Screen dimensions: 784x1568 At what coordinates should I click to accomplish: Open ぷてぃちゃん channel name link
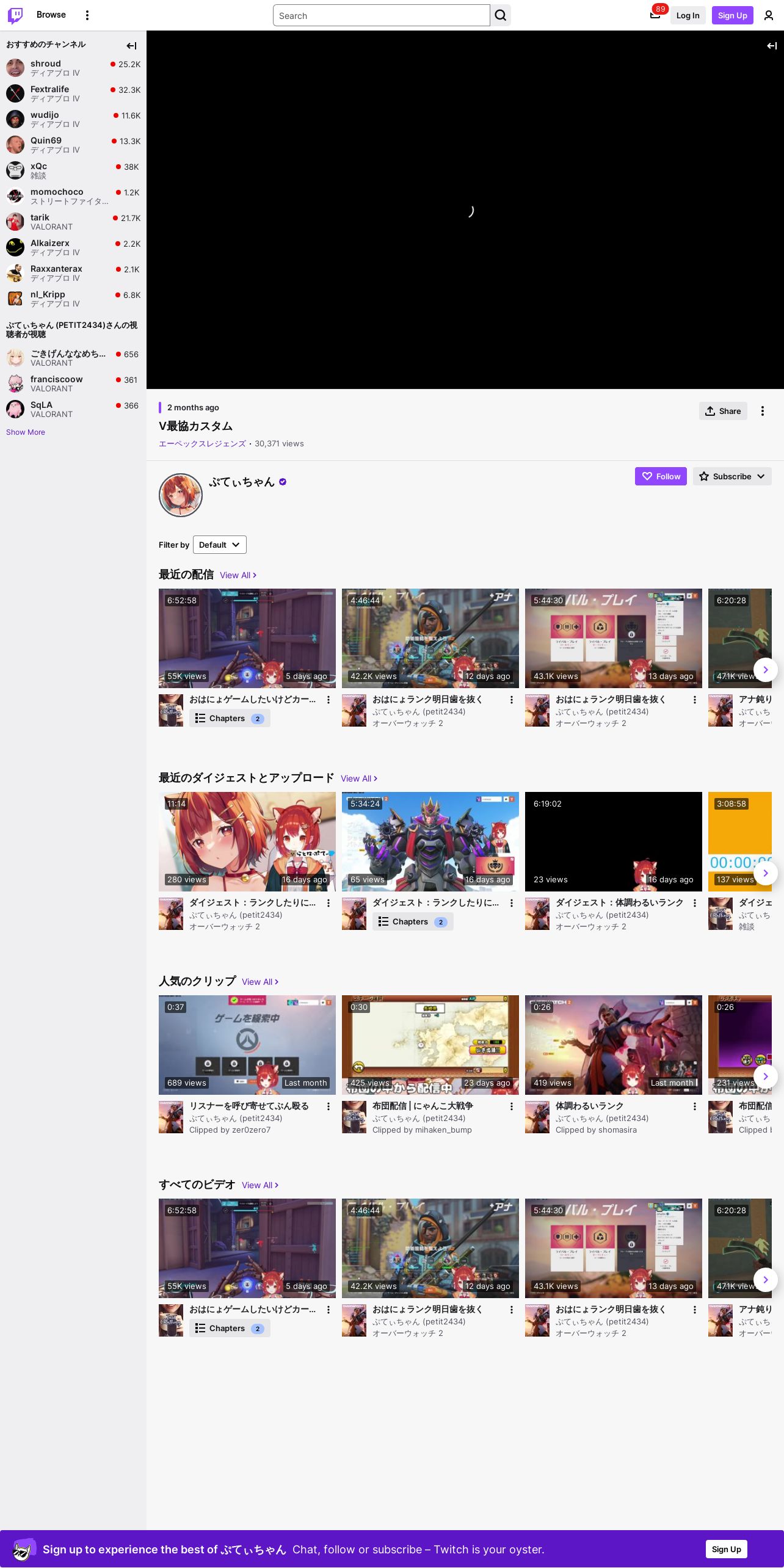(242, 482)
